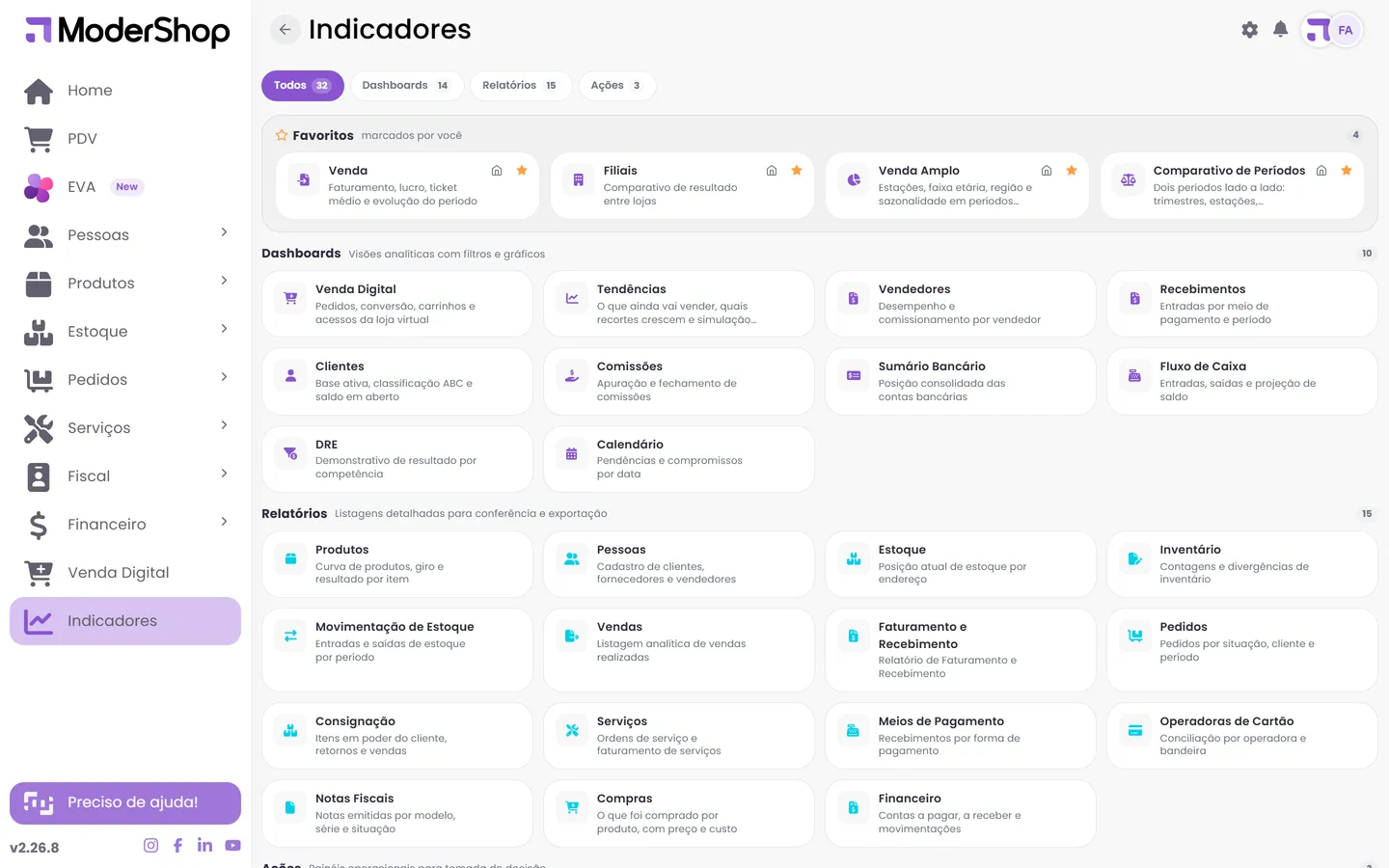Open the Clientes dashboard card
The image size is (1389, 868).
pos(397,381)
